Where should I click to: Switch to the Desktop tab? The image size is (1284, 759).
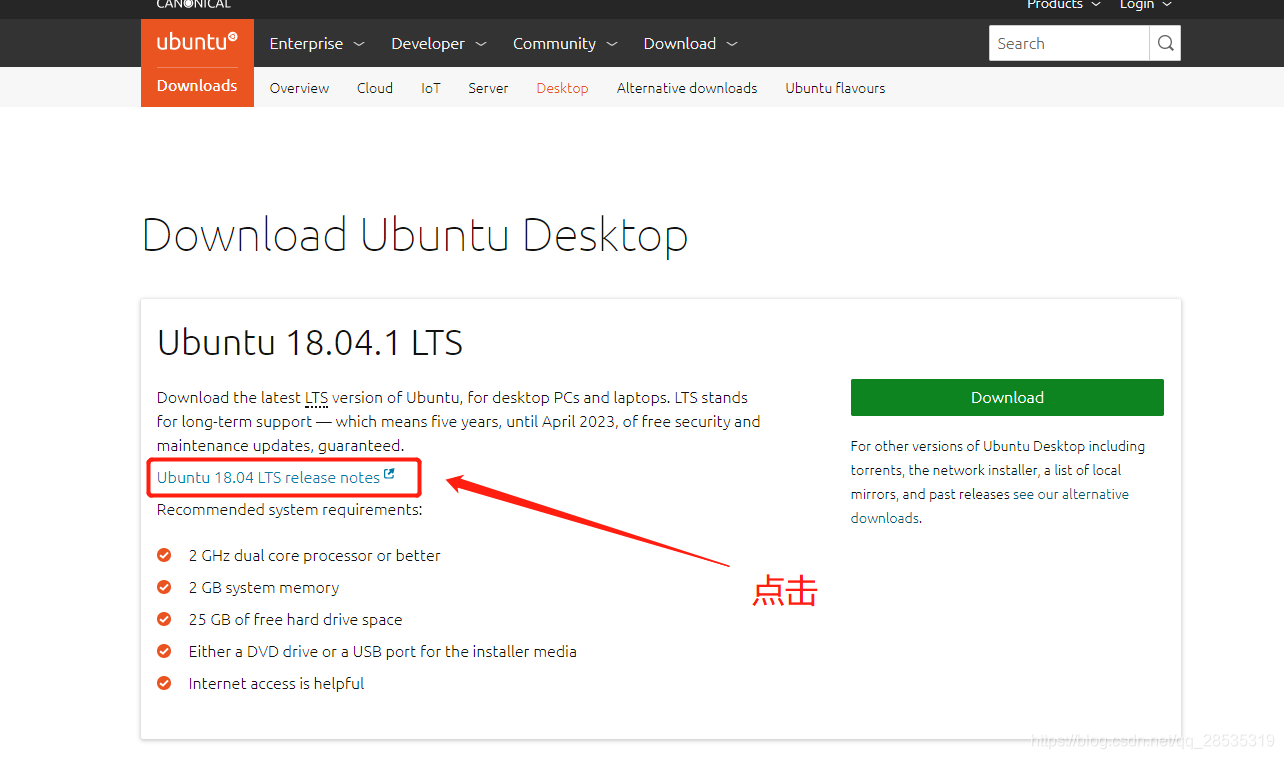point(562,88)
